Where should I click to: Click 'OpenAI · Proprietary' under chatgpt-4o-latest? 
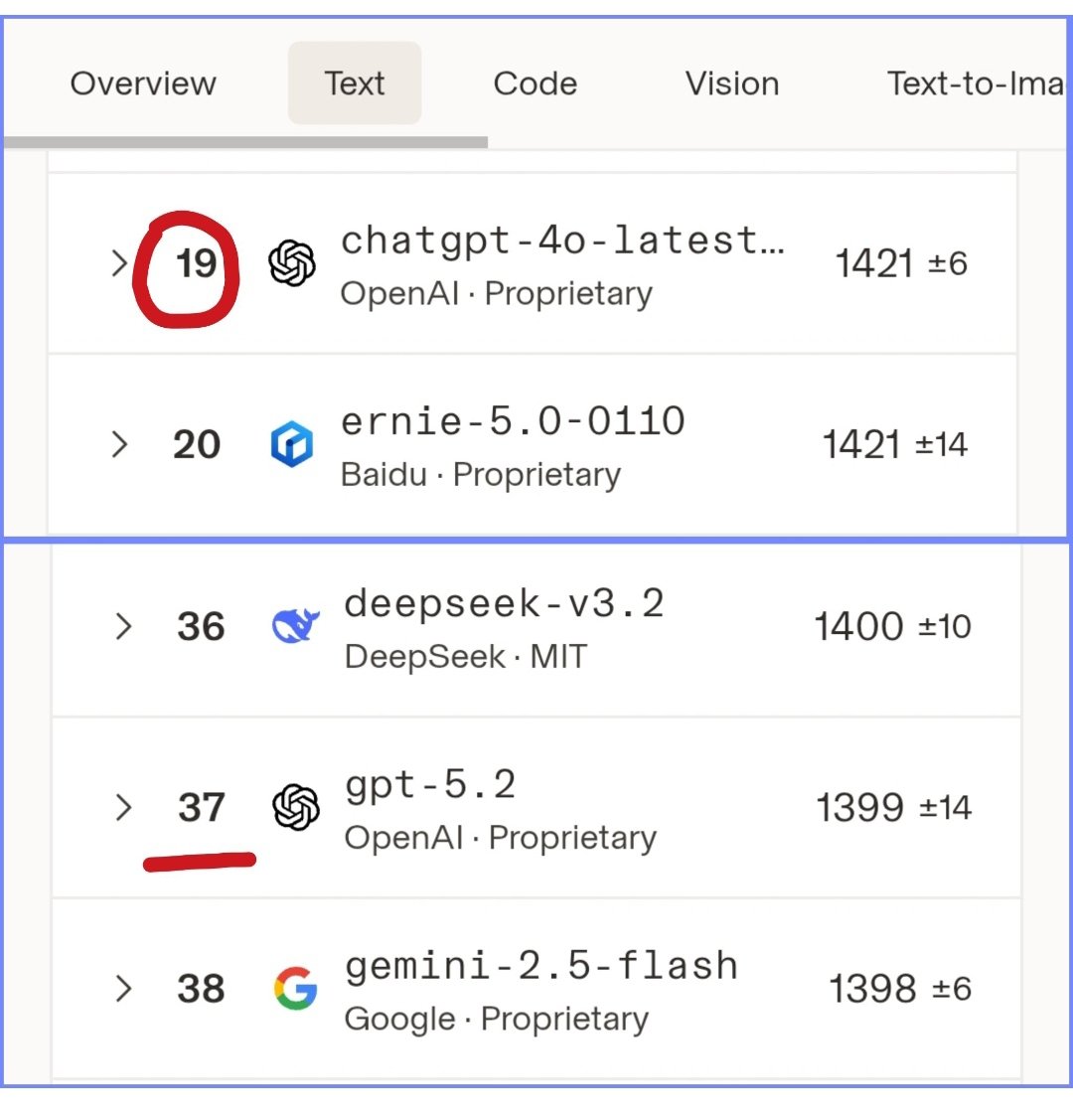click(x=496, y=293)
